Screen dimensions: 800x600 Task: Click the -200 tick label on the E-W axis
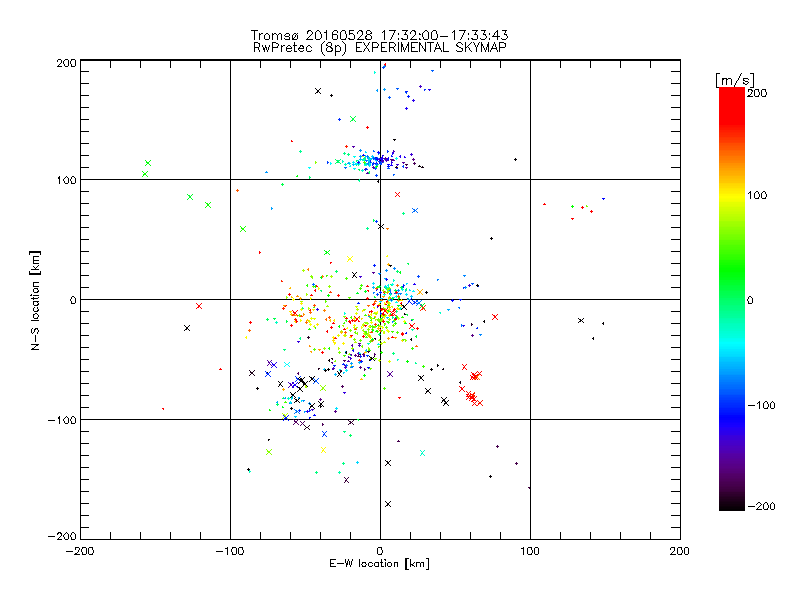tap(80, 551)
